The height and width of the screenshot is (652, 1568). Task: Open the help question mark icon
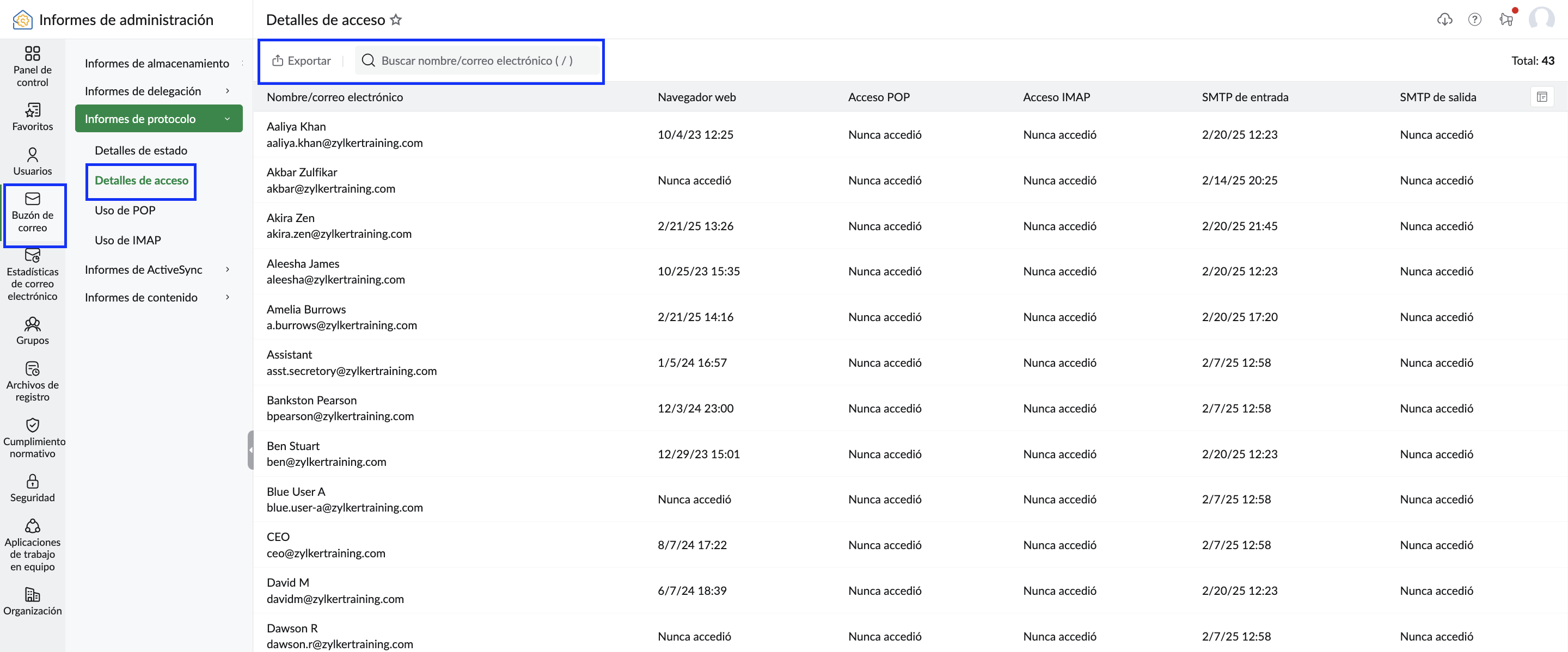(1474, 20)
